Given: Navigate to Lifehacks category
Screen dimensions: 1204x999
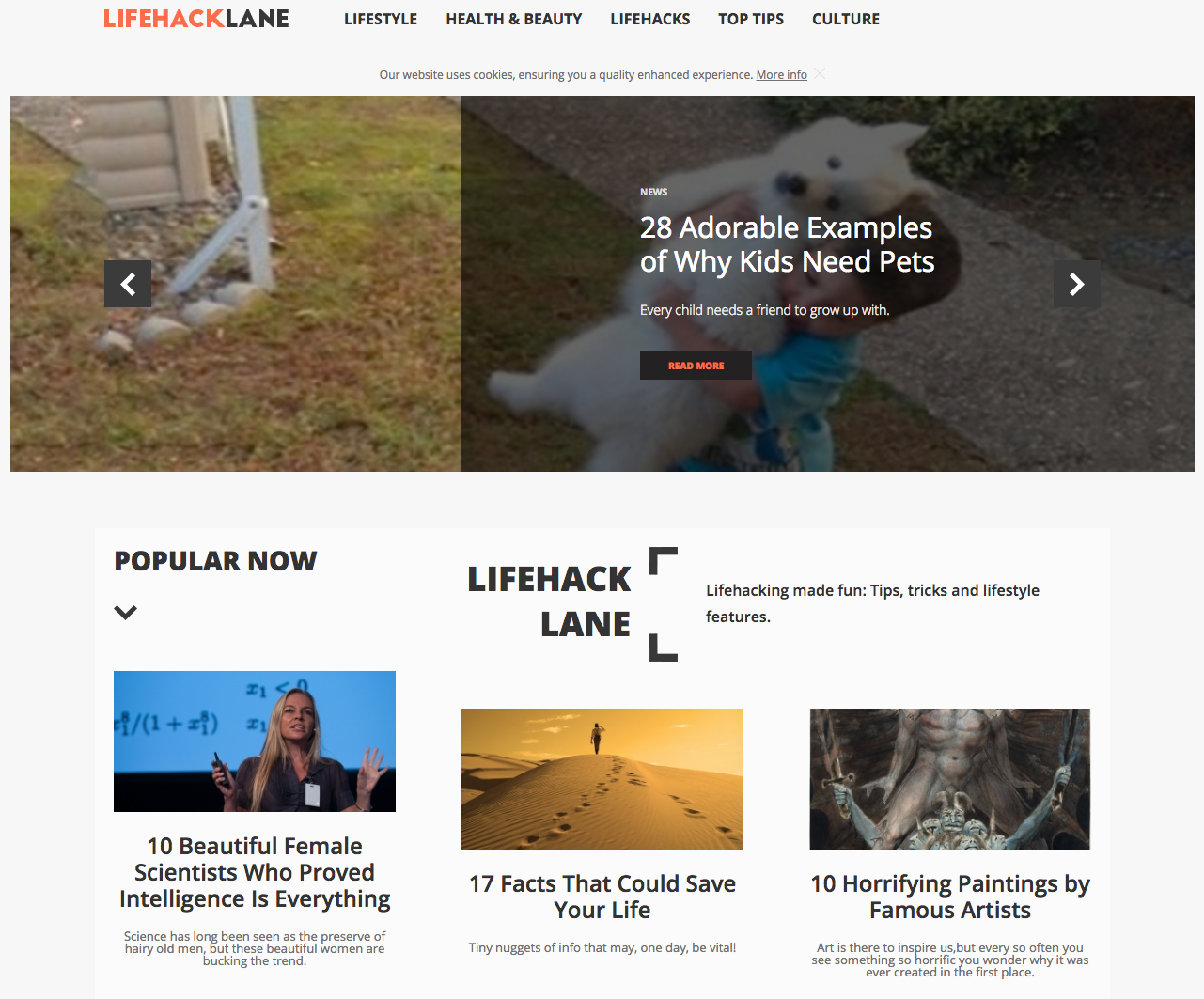Looking at the screenshot, I should pyautogui.click(x=650, y=19).
